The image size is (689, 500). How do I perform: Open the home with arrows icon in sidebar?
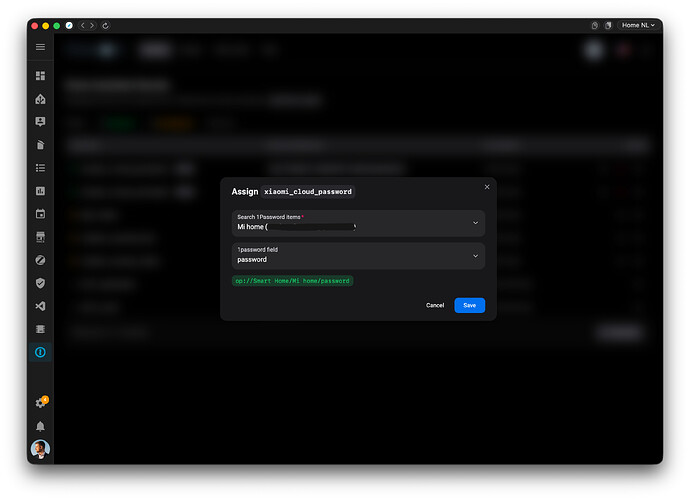(40, 99)
